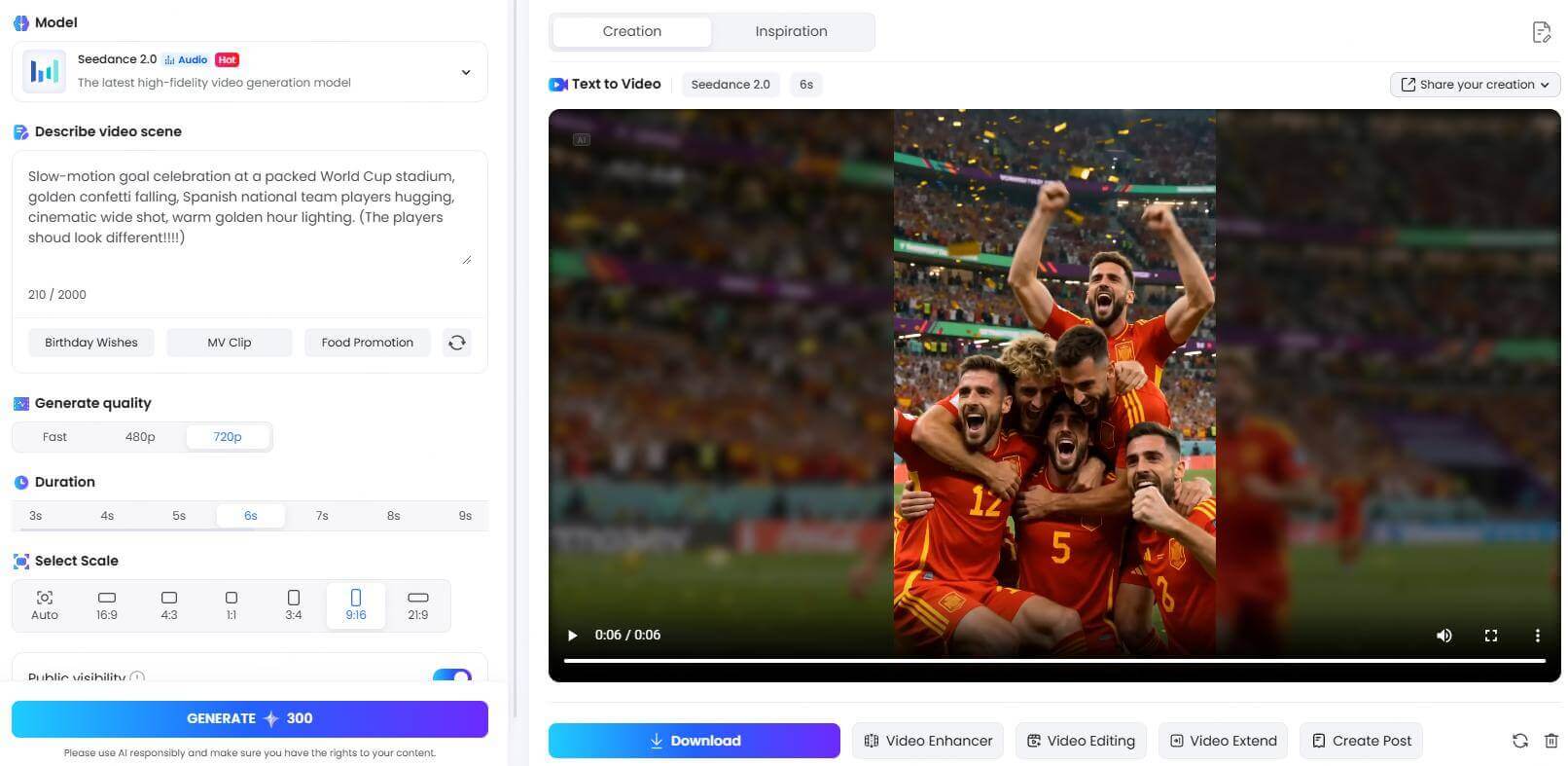Set duration to 4s
Viewport: 1568px width, 766px height.
click(107, 516)
